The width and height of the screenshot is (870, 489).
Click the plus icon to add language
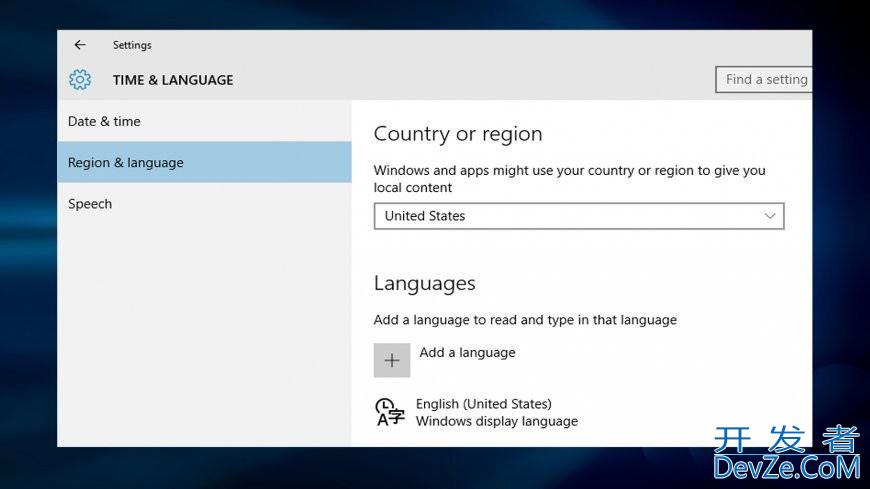point(392,360)
